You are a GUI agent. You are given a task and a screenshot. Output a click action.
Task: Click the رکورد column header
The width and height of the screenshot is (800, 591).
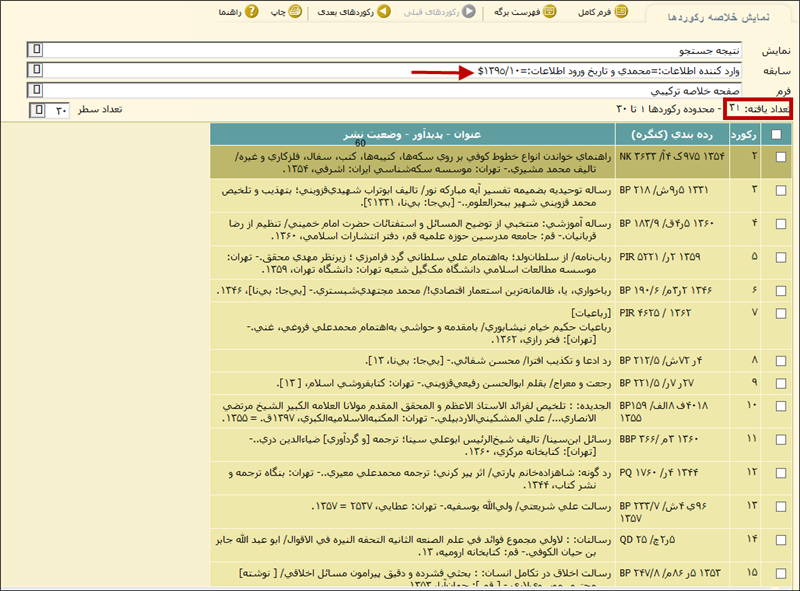coord(744,135)
